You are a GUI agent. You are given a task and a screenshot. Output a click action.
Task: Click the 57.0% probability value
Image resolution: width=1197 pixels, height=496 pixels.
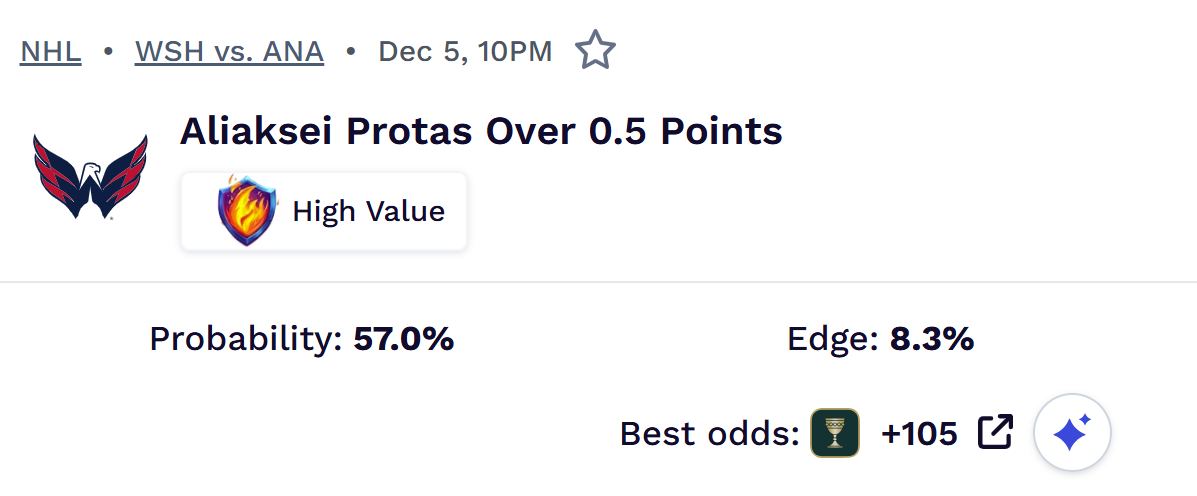tap(404, 340)
